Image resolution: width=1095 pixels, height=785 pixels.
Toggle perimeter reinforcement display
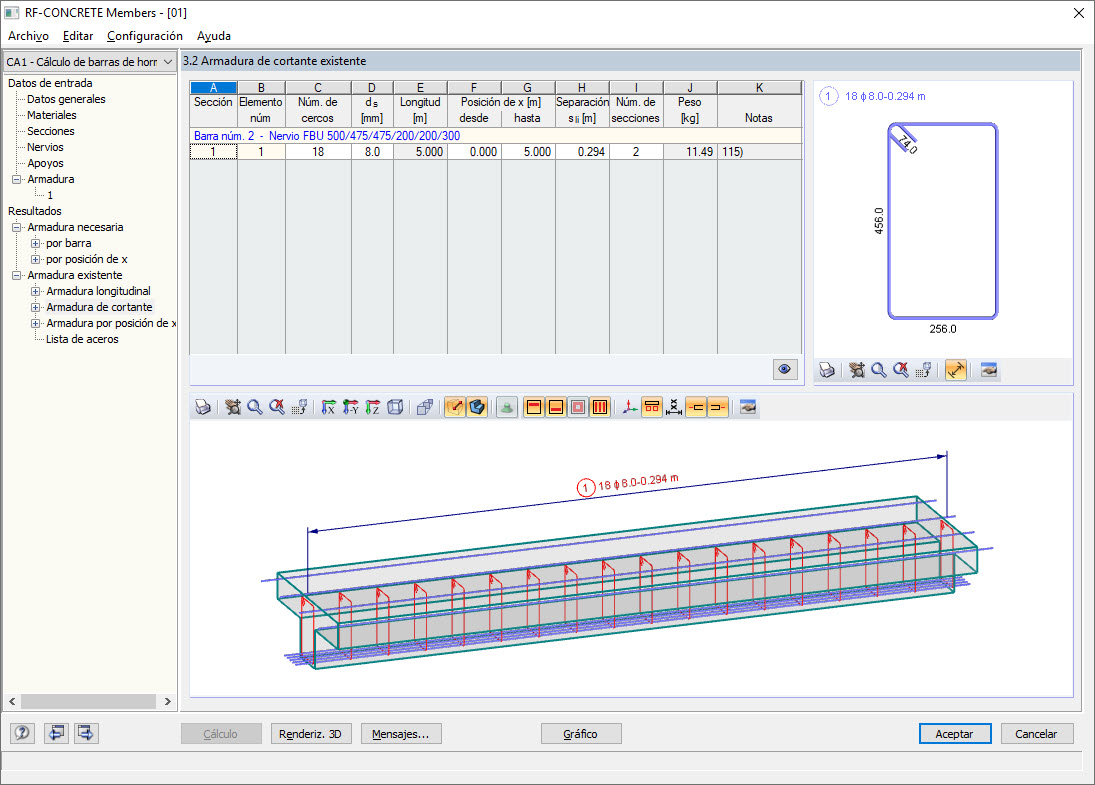click(578, 407)
